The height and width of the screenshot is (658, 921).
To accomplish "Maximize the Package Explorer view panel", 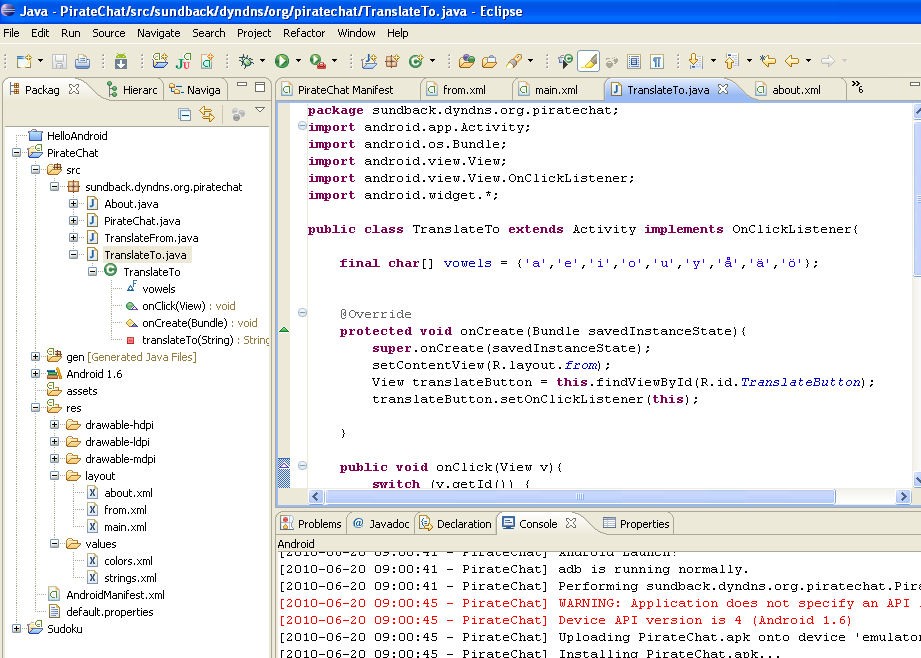I will pyautogui.click(x=260, y=87).
